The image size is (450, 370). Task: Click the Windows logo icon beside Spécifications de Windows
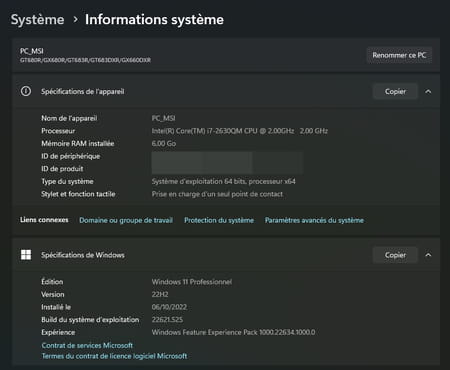pos(26,255)
